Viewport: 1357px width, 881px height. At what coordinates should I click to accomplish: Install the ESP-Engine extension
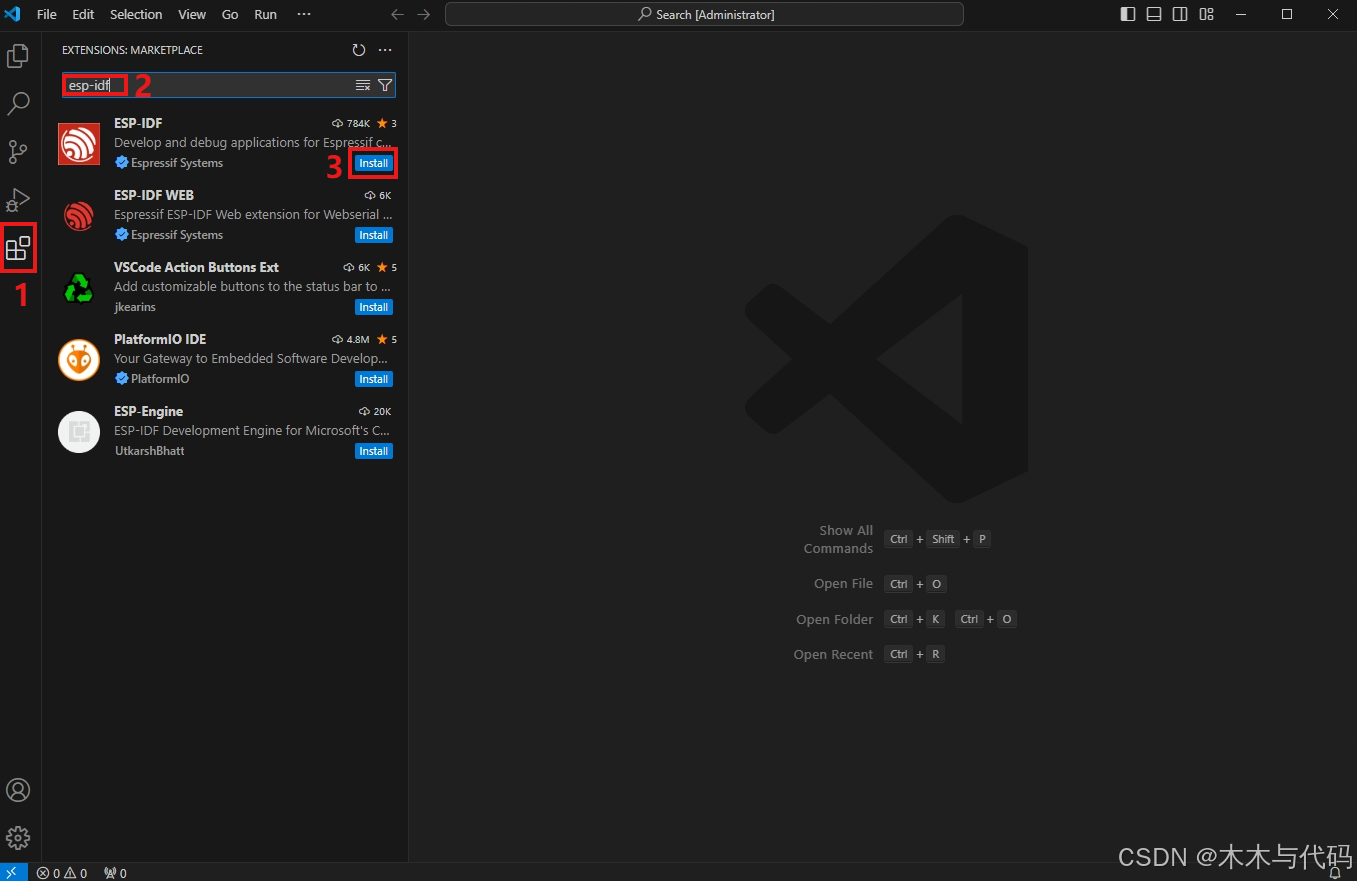(374, 451)
